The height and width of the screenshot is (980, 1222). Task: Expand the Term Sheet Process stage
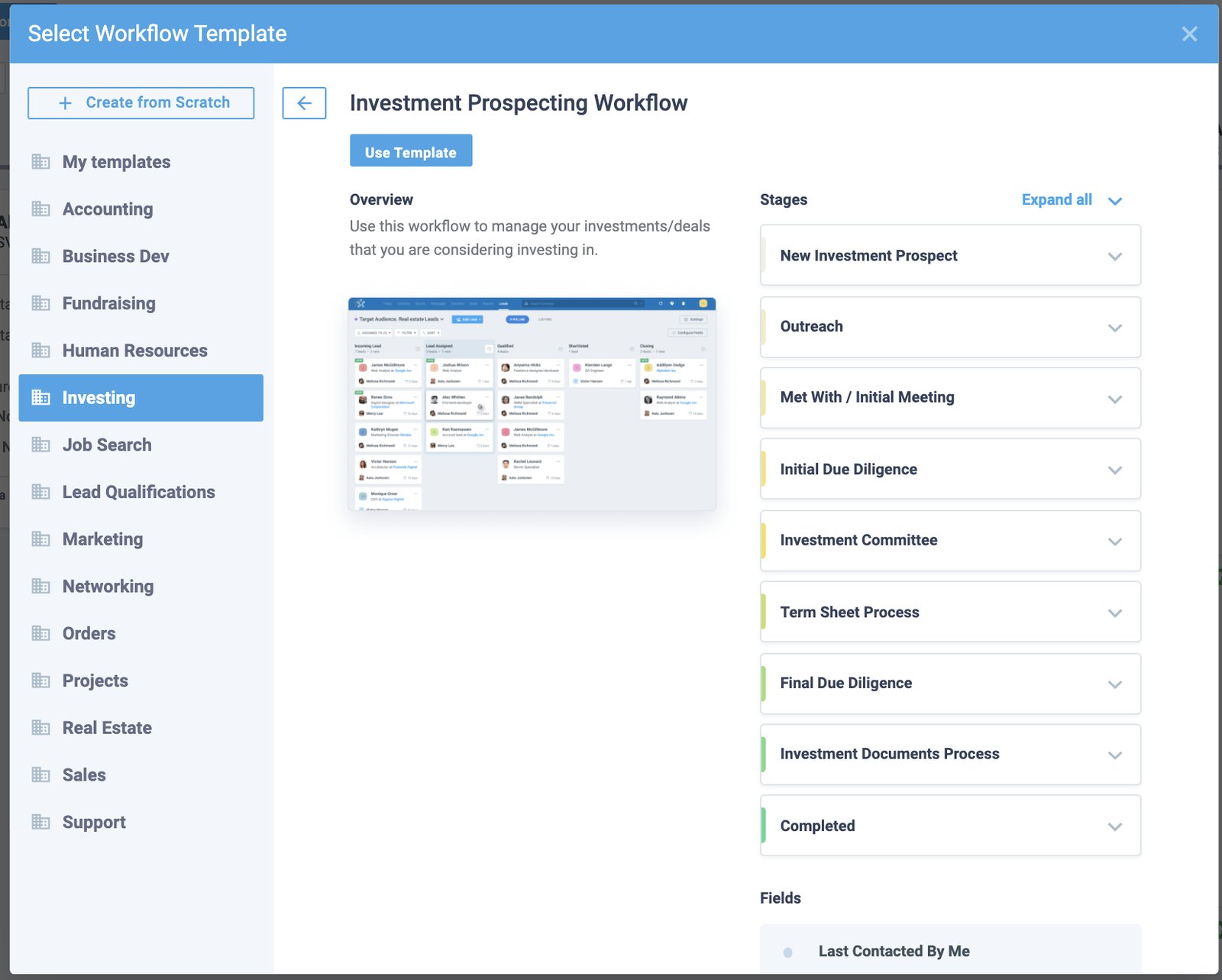click(x=1115, y=612)
